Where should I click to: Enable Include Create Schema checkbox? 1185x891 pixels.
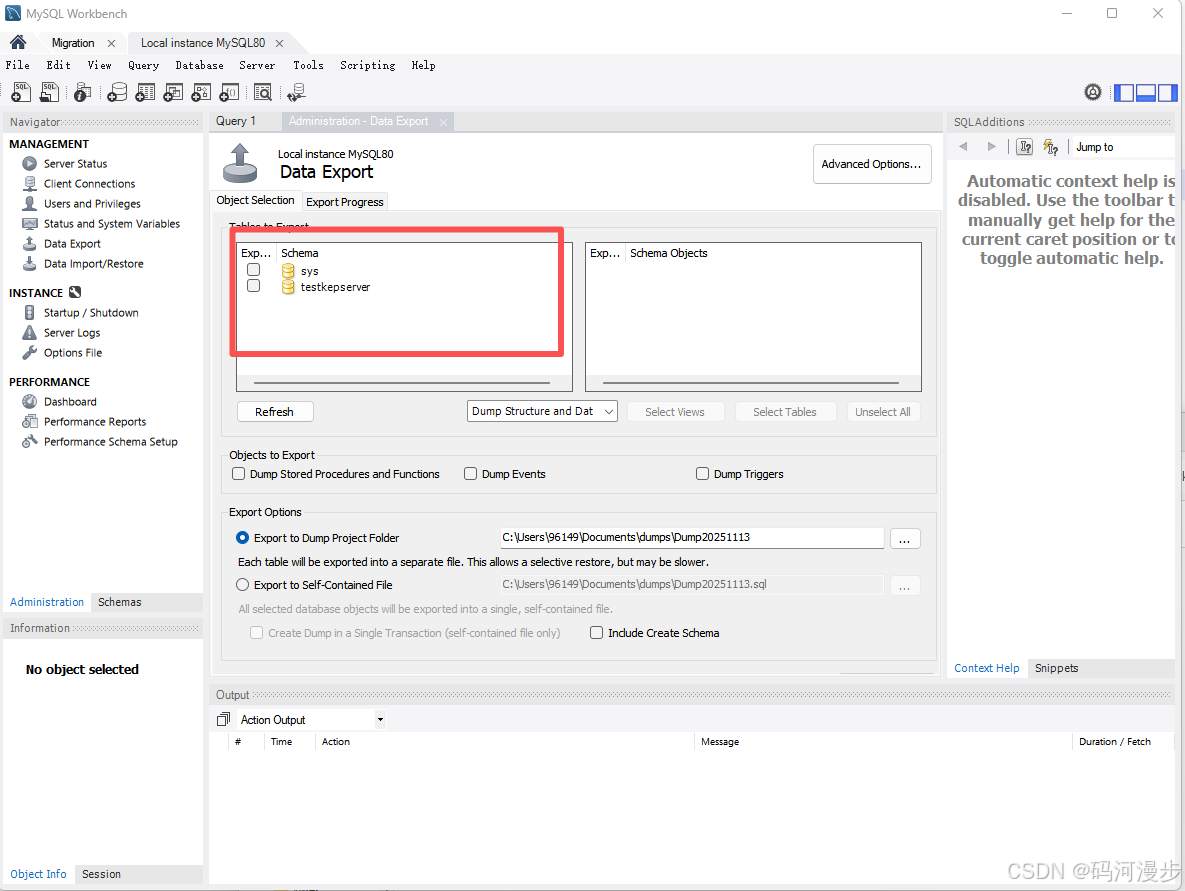[x=597, y=633]
